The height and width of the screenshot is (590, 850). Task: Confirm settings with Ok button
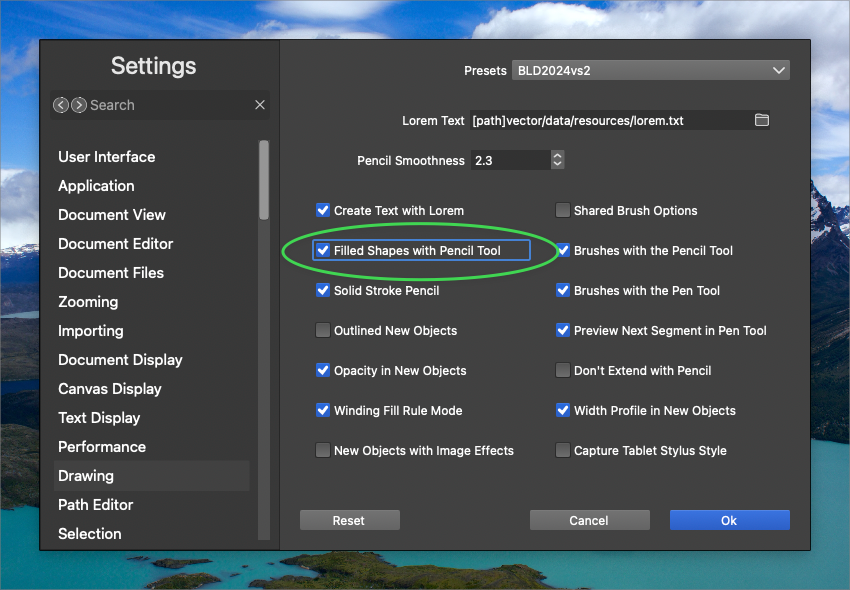(x=729, y=520)
